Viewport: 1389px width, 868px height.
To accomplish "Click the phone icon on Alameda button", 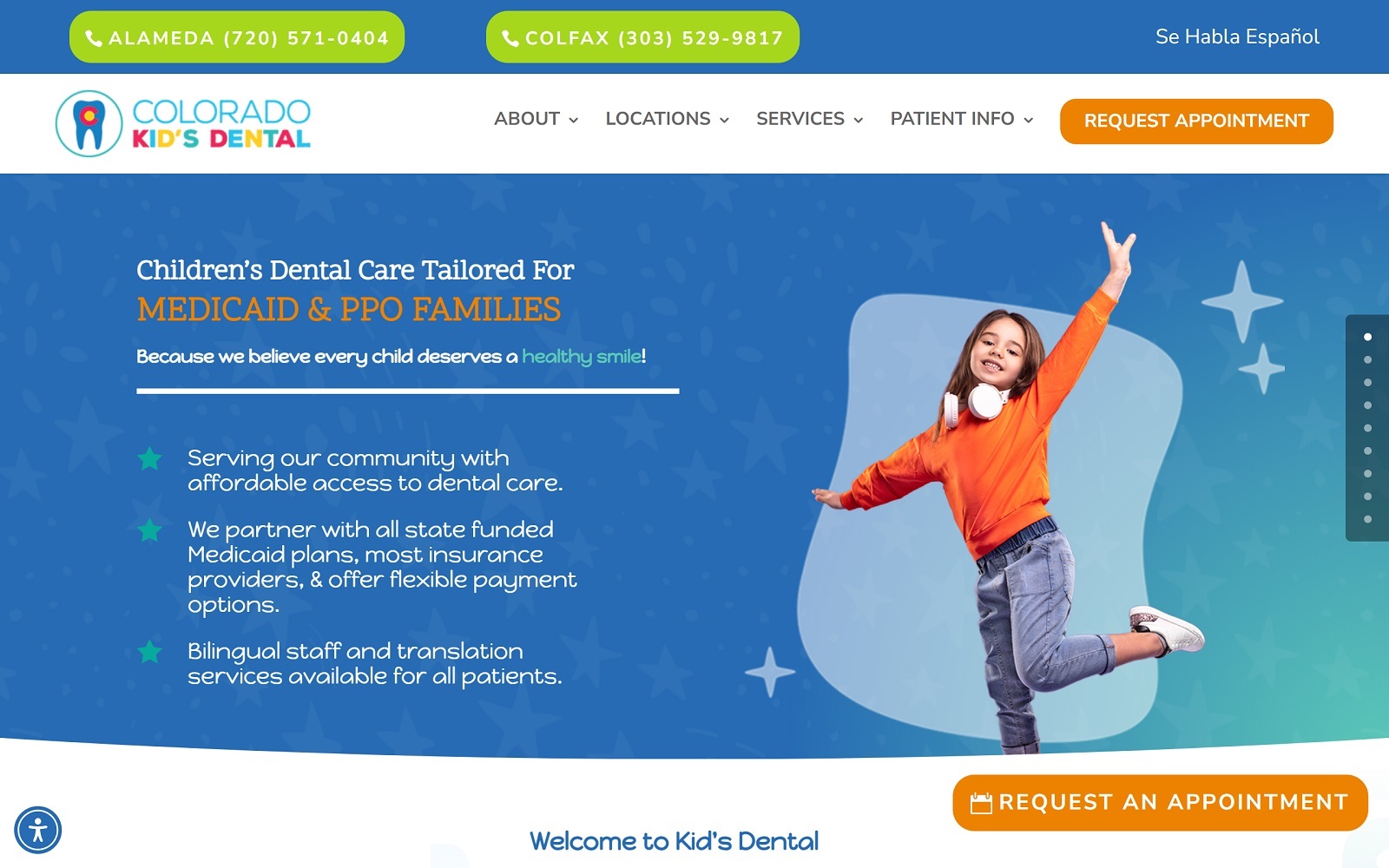I will tap(94, 38).
